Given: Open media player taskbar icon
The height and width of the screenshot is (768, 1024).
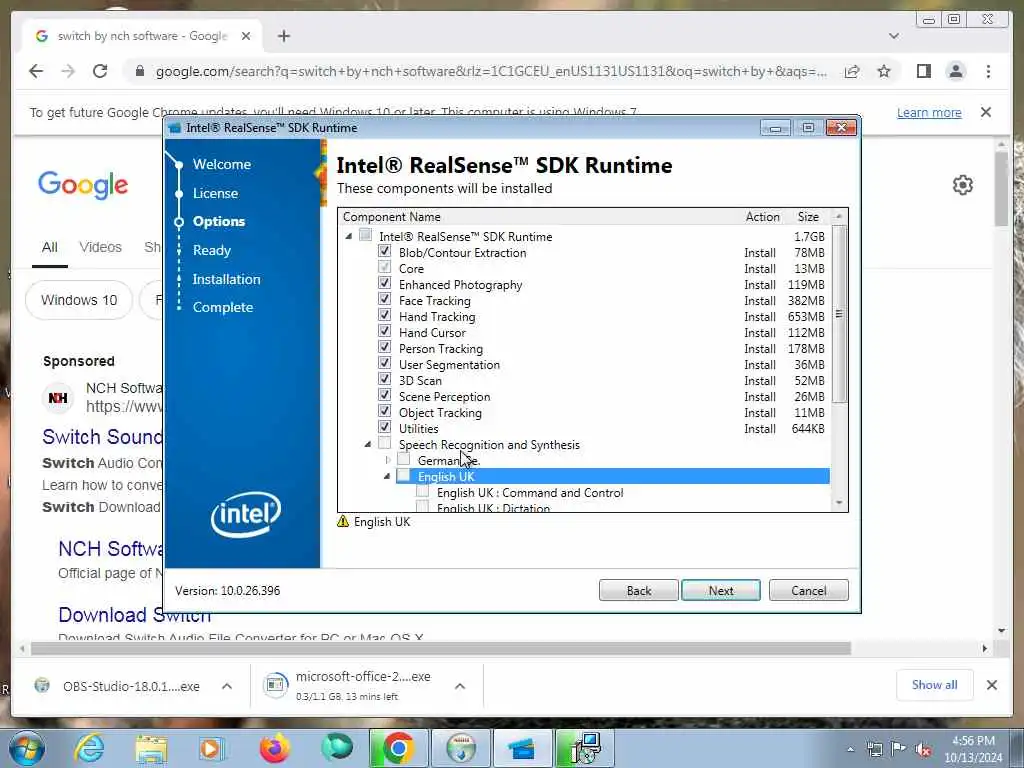Looking at the screenshot, I should 212,748.
